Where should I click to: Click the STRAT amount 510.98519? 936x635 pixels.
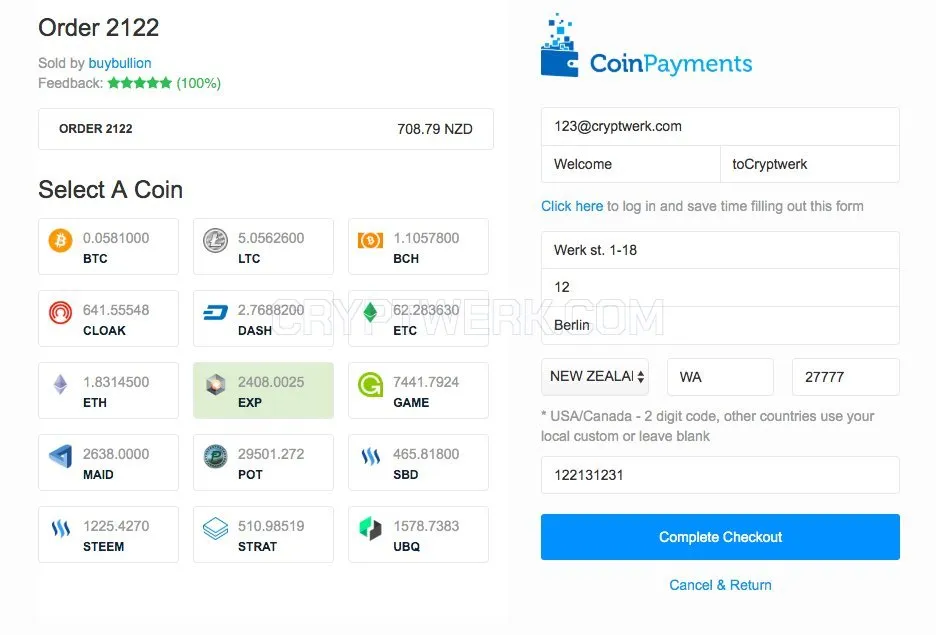point(271,526)
